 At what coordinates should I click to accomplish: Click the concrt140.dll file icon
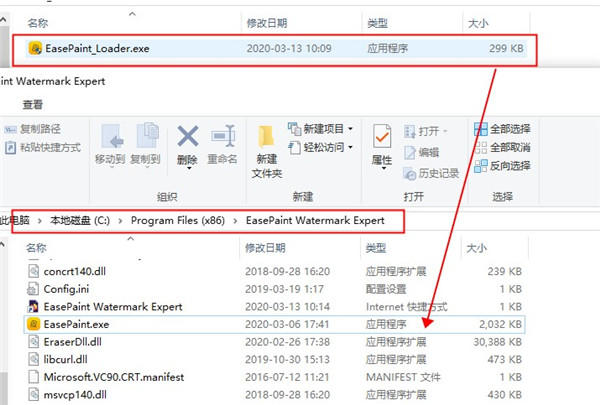pyautogui.click(x=34, y=271)
